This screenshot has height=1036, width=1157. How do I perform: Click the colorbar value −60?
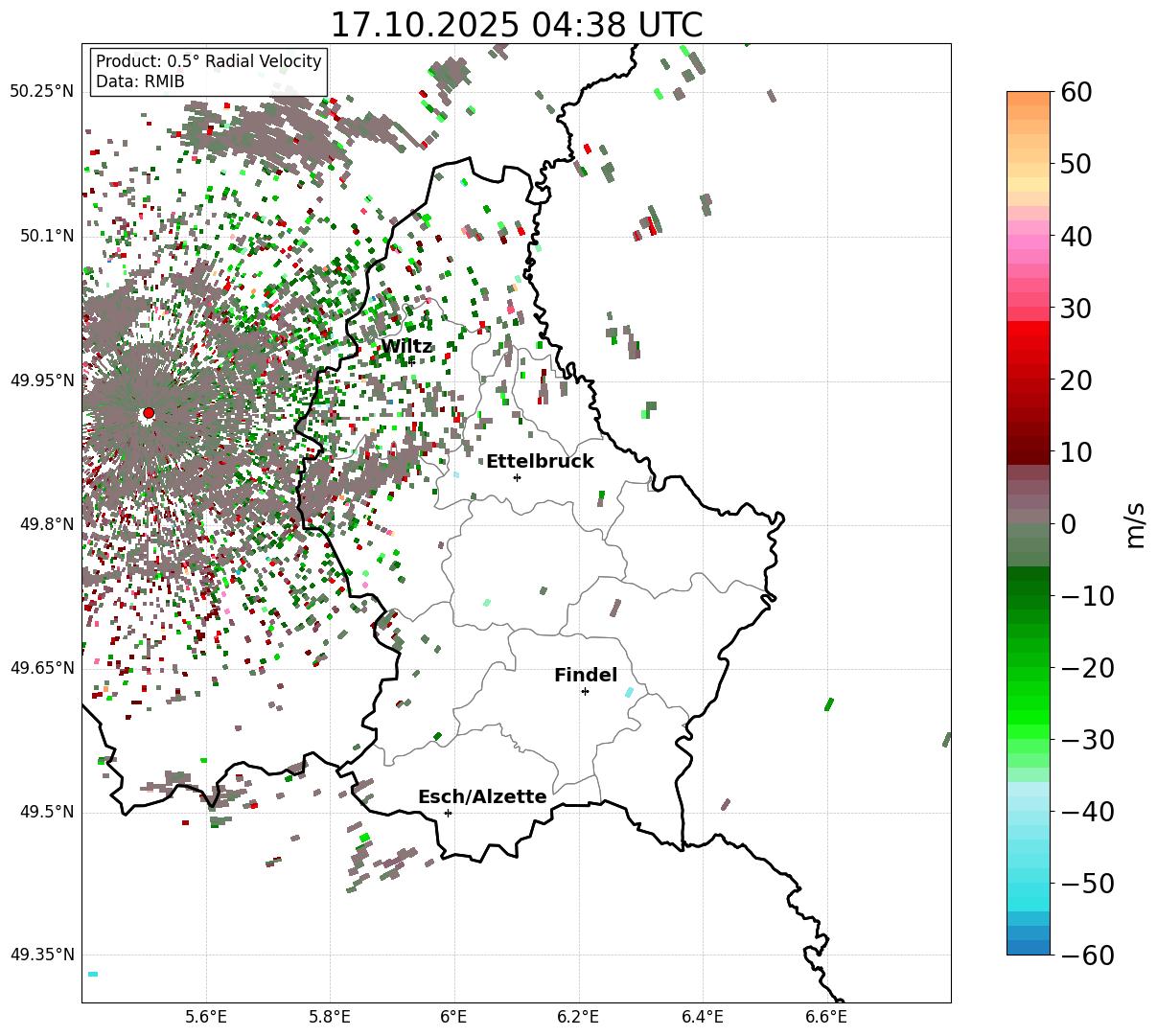tap(1088, 955)
